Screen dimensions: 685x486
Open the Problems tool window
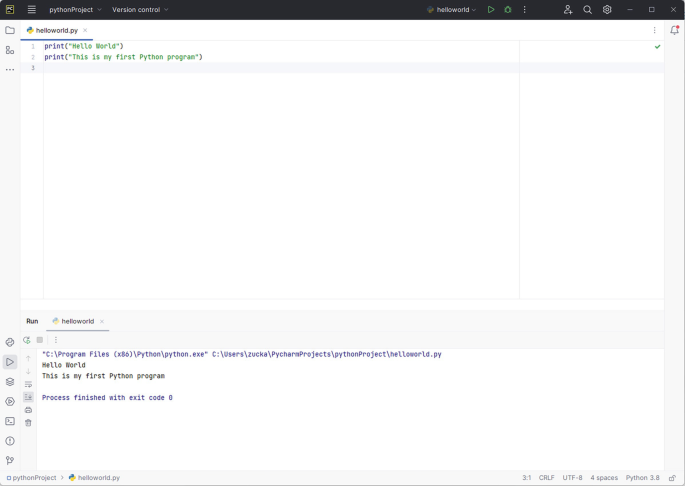(x=10, y=441)
